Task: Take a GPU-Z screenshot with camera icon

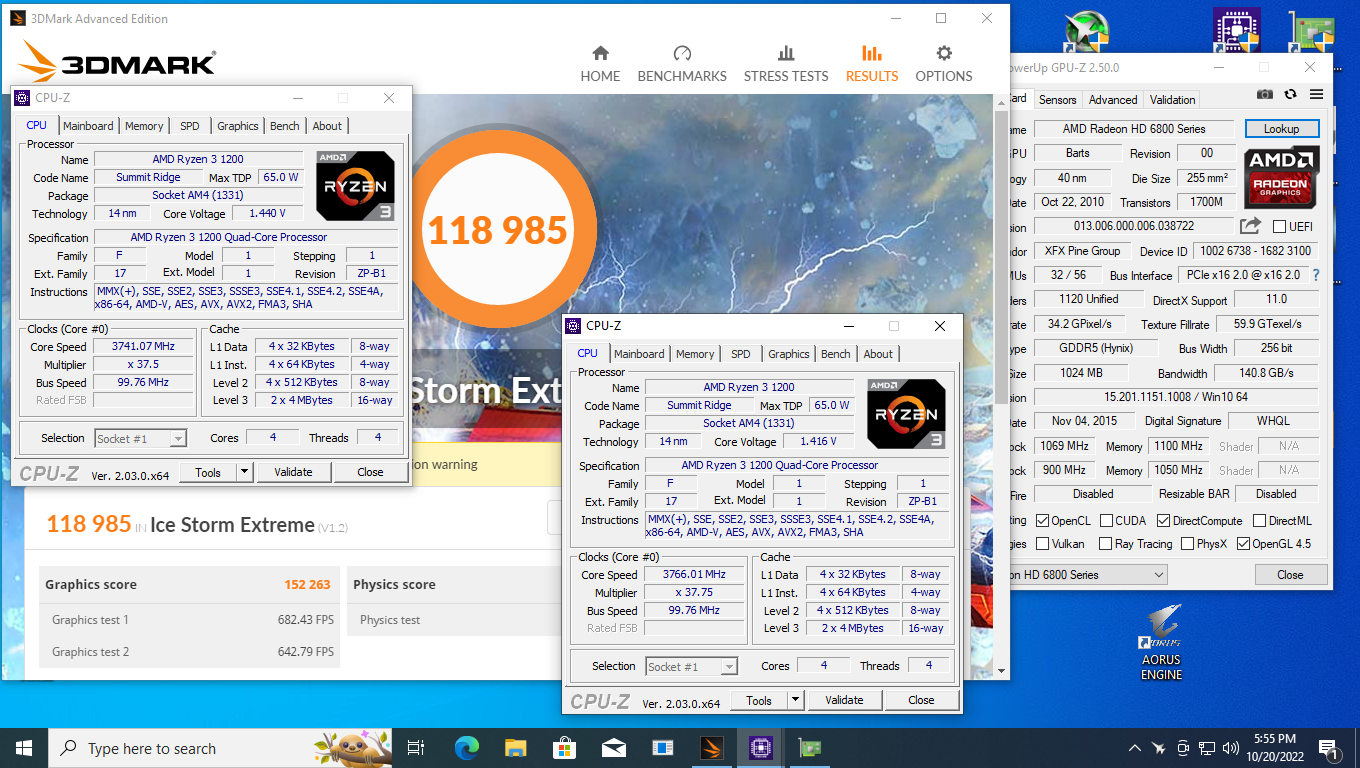Action: (1265, 94)
